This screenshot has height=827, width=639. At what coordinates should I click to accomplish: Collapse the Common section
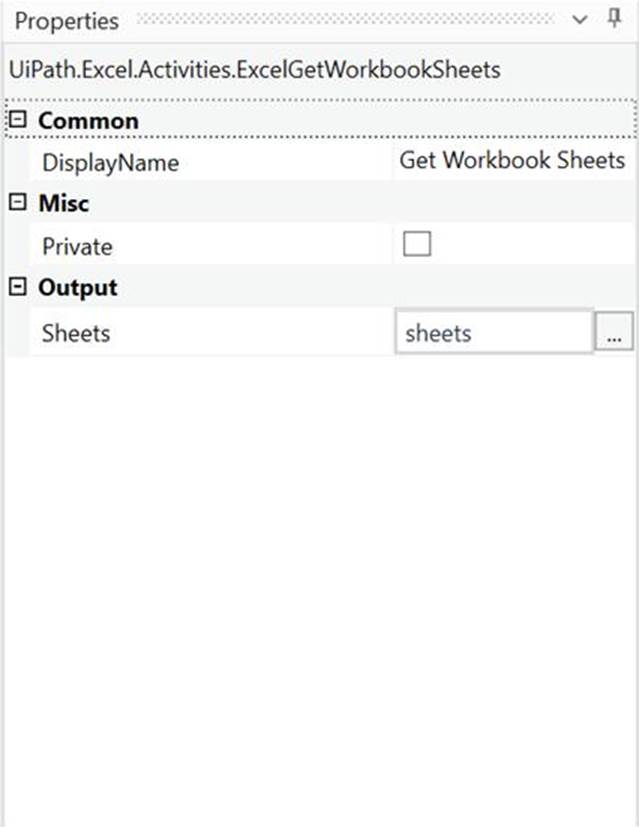pos(16,121)
